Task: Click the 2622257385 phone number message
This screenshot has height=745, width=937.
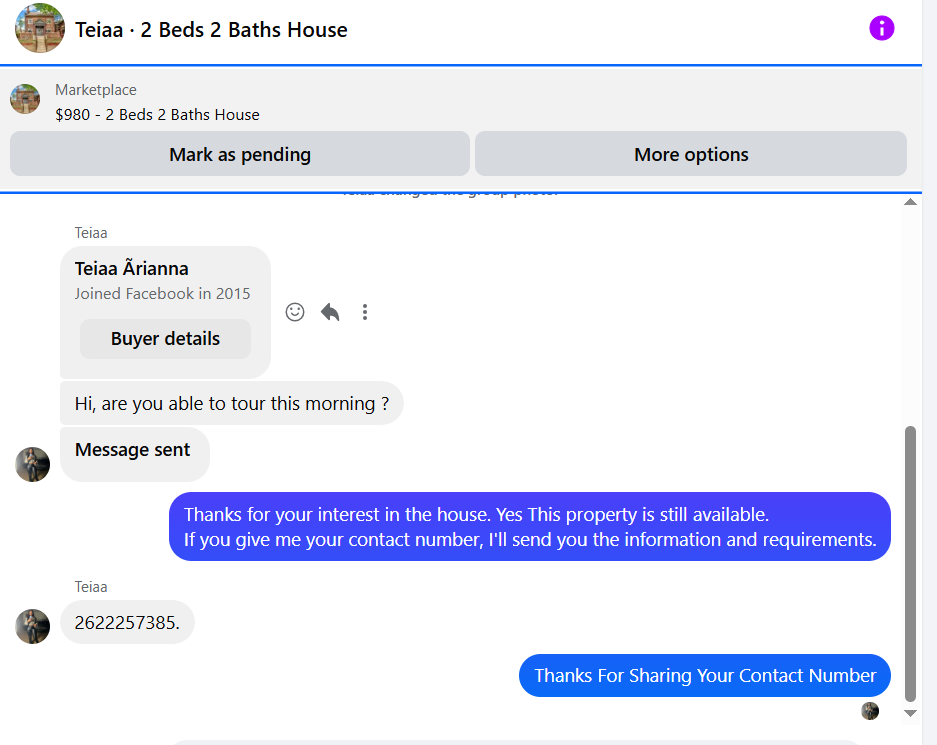Action: 127,623
